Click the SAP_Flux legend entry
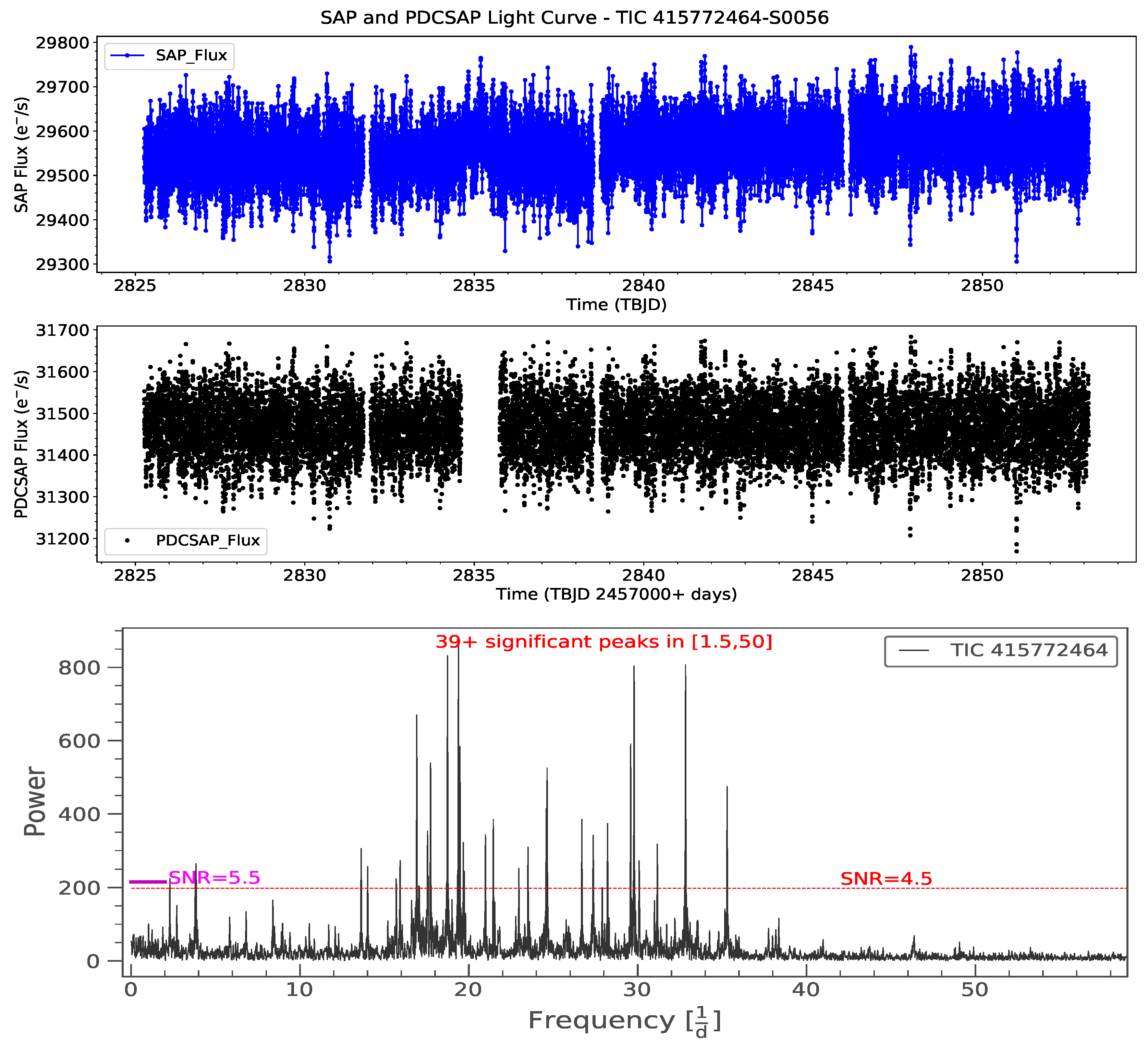This screenshot has height=1045, width=1148. (x=169, y=56)
